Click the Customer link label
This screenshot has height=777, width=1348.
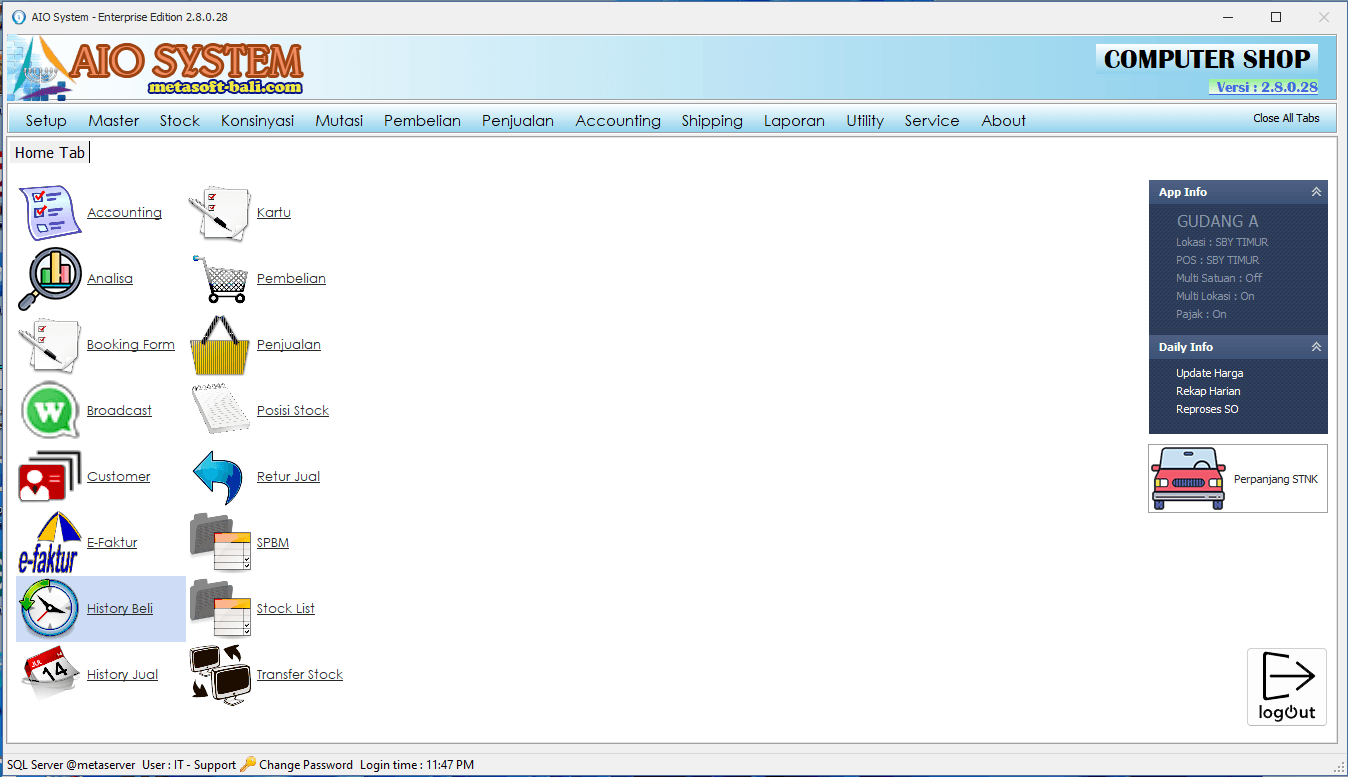(x=118, y=476)
